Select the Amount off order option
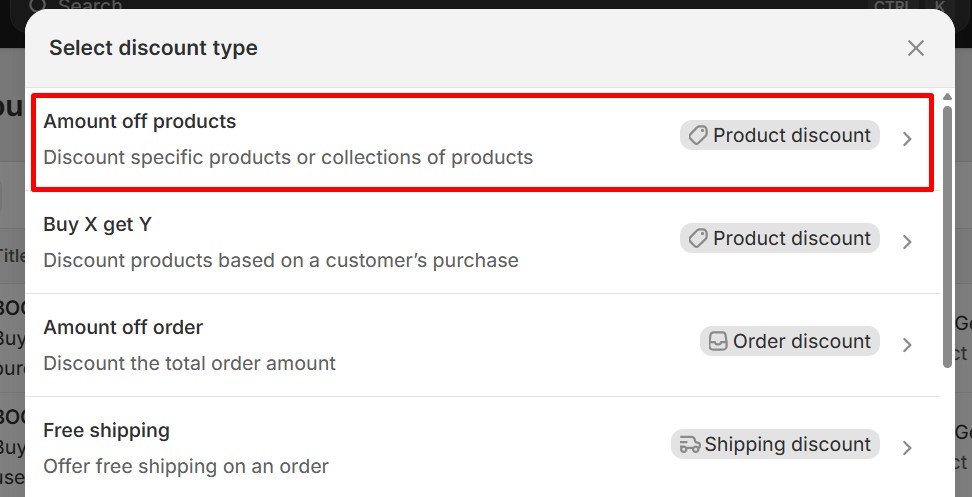The width and height of the screenshot is (972, 497). (123, 328)
